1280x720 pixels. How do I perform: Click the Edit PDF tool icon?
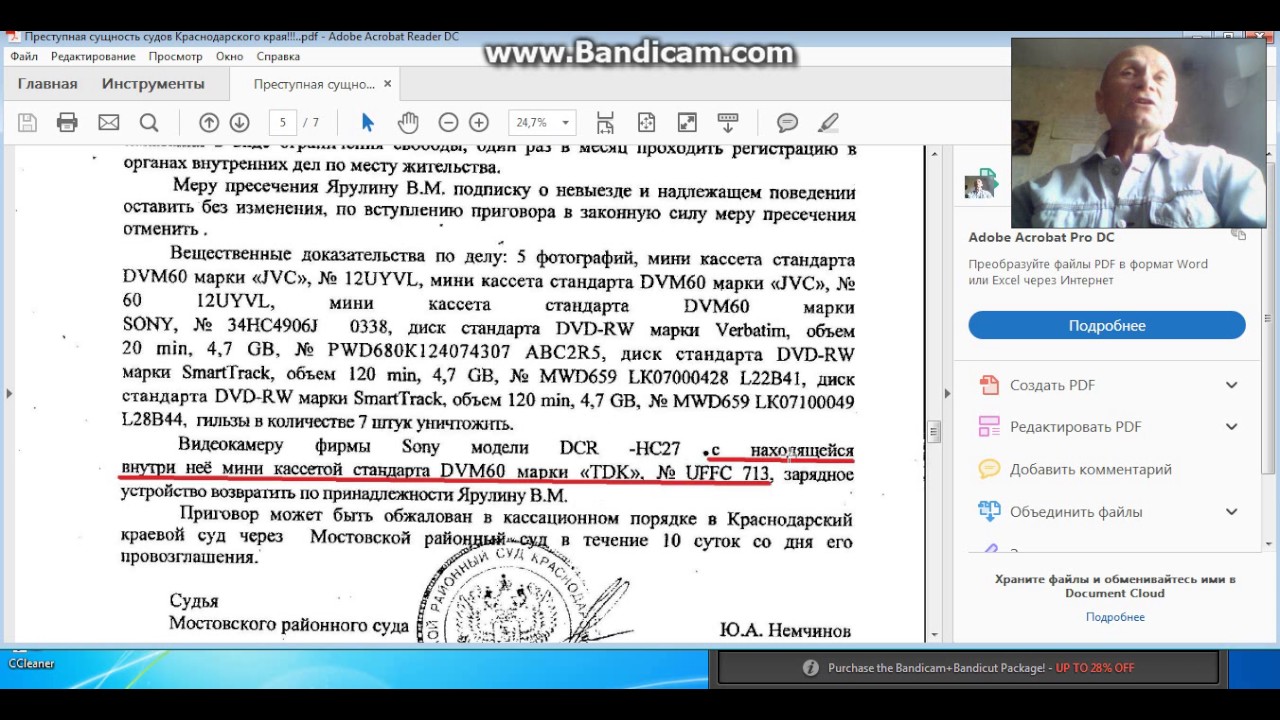[988, 427]
